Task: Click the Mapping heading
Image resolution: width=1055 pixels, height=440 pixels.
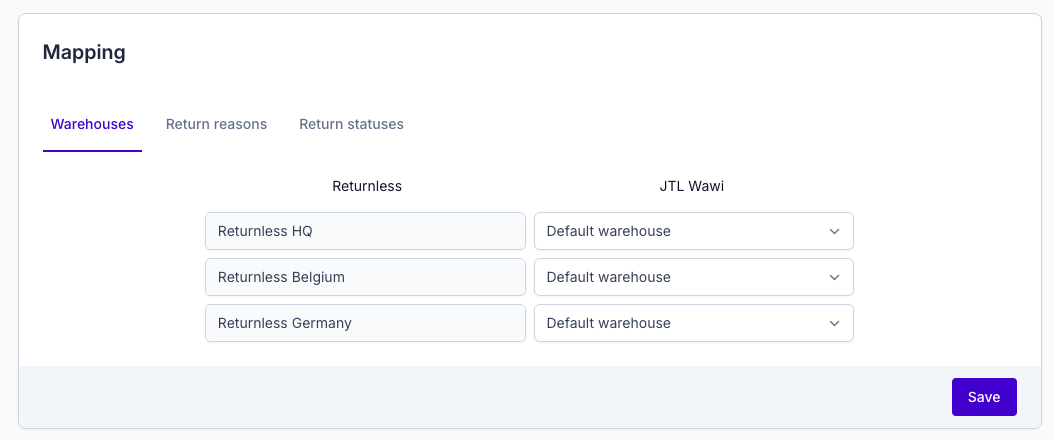Action: tap(84, 52)
